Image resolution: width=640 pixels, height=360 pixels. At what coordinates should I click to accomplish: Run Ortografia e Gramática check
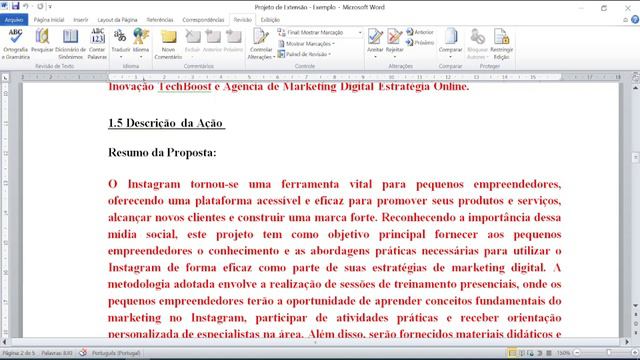point(16,44)
